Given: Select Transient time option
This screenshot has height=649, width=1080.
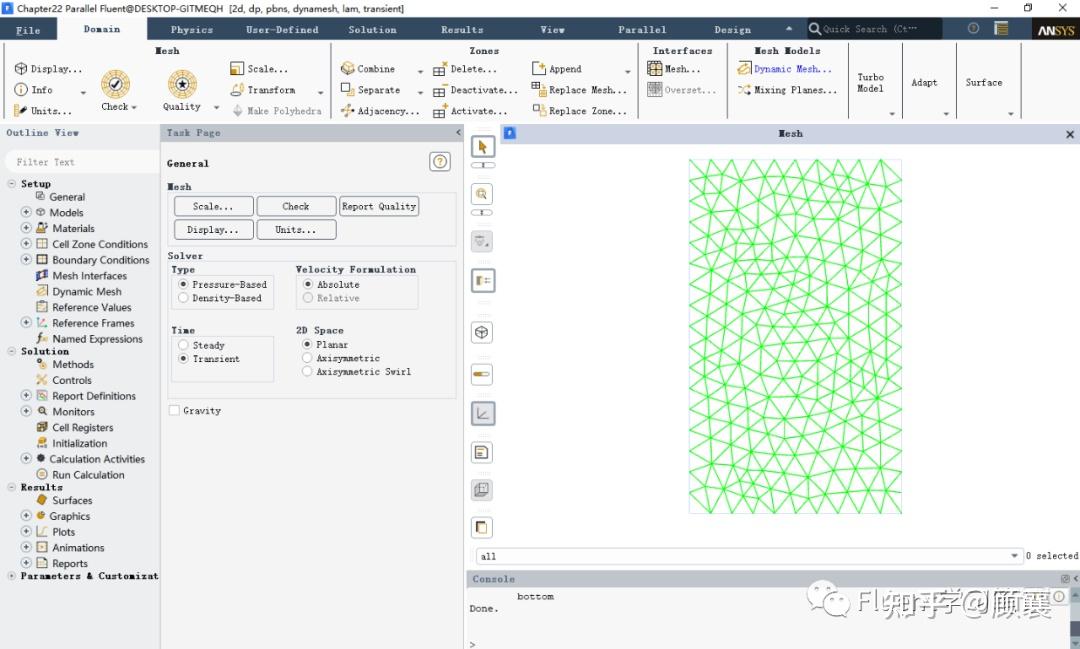Looking at the screenshot, I should [183, 358].
